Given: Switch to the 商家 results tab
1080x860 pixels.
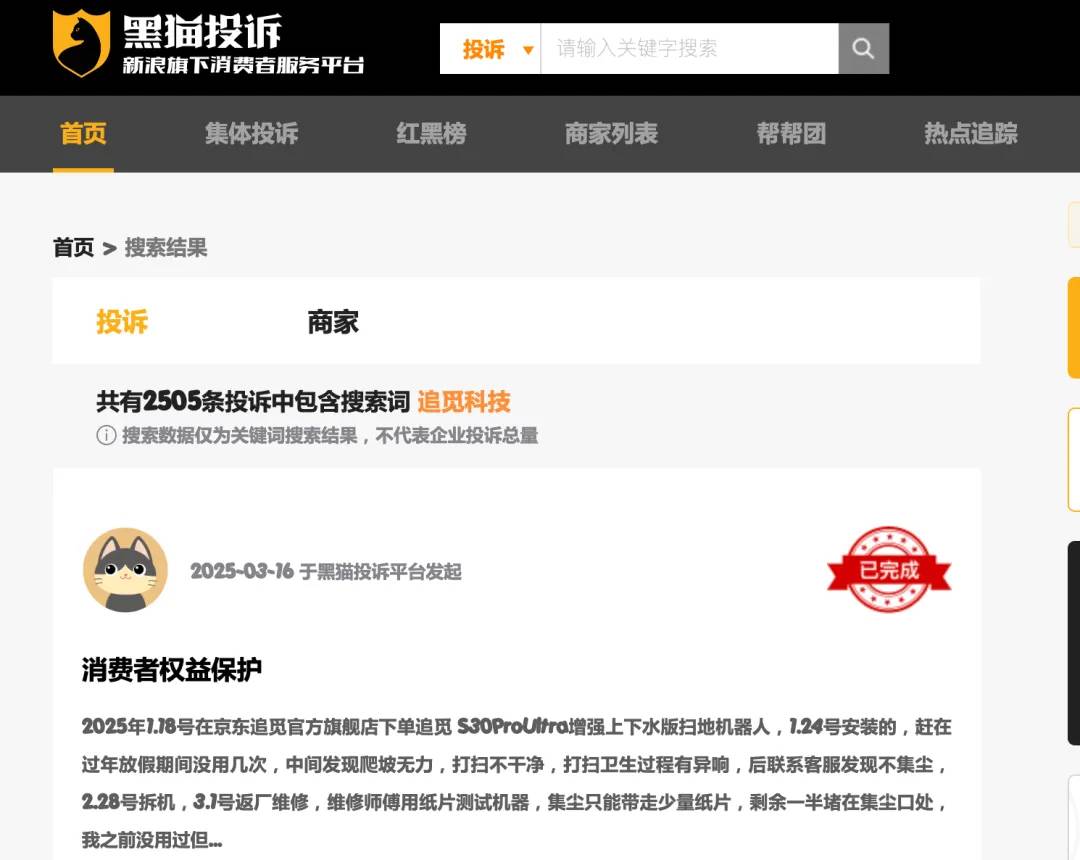Looking at the screenshot, I should tap(333, 322).
